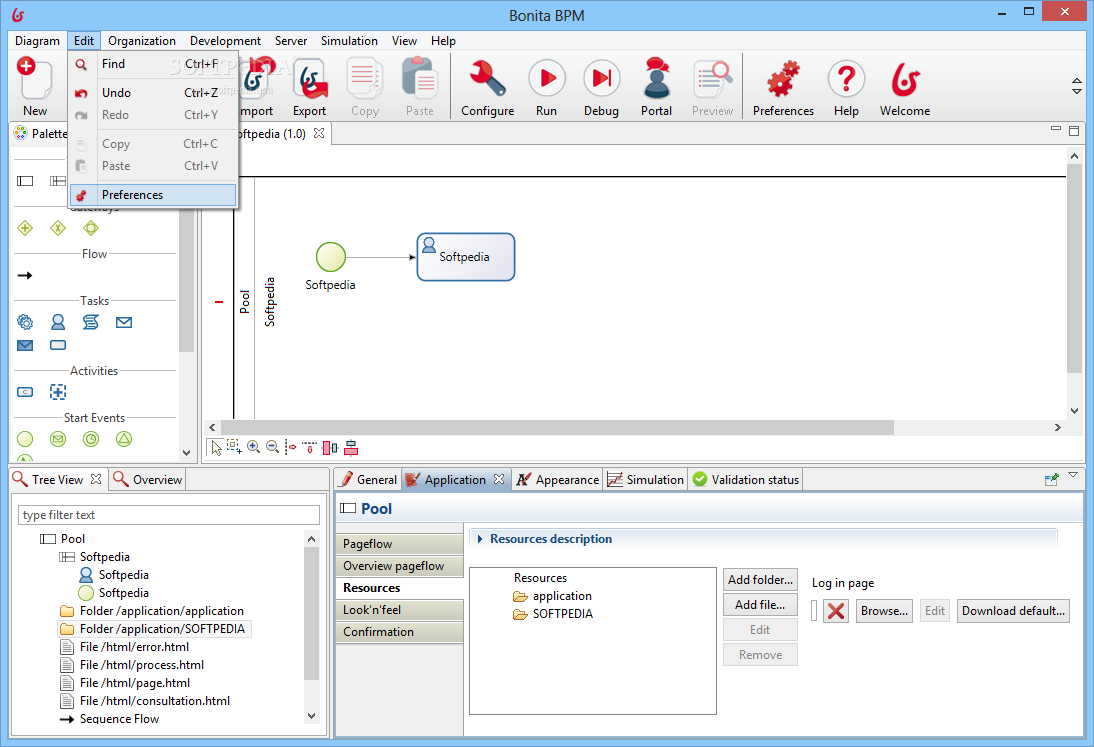Click the Export toolbar icon
Viewport: 1094px width, 747px height.
[310, 86]
